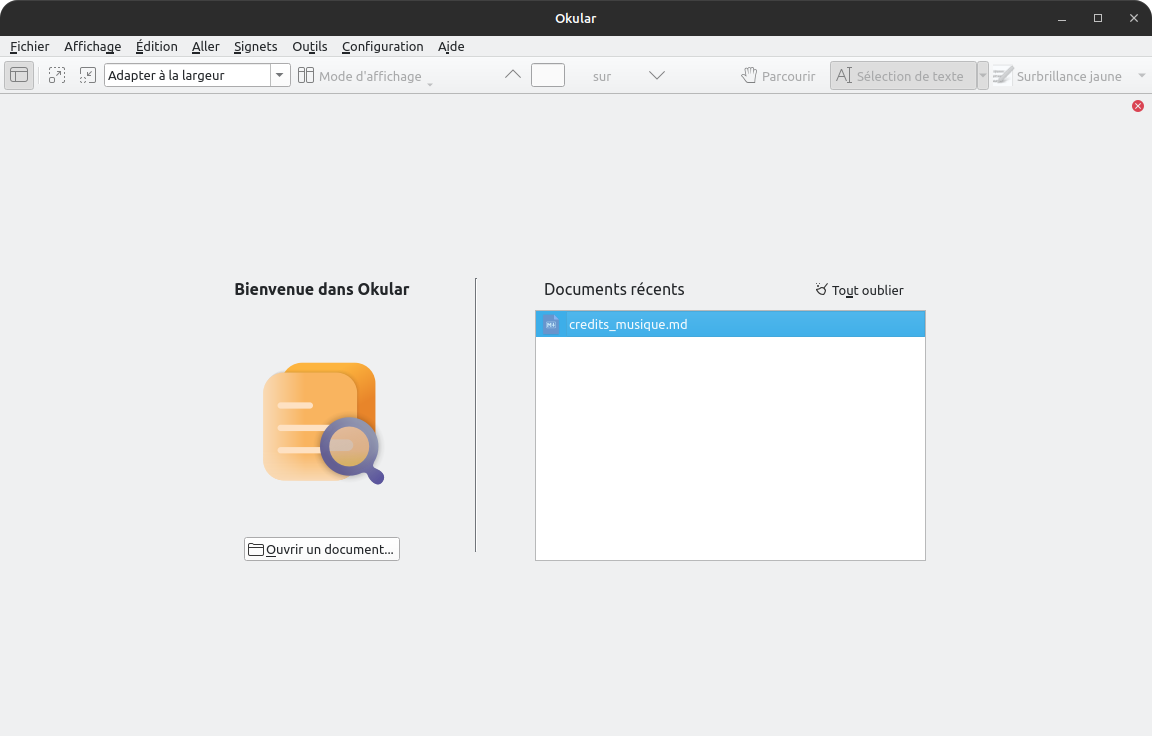
Task: Toggle the Sélection de texte tool
Action: (901, 76)
